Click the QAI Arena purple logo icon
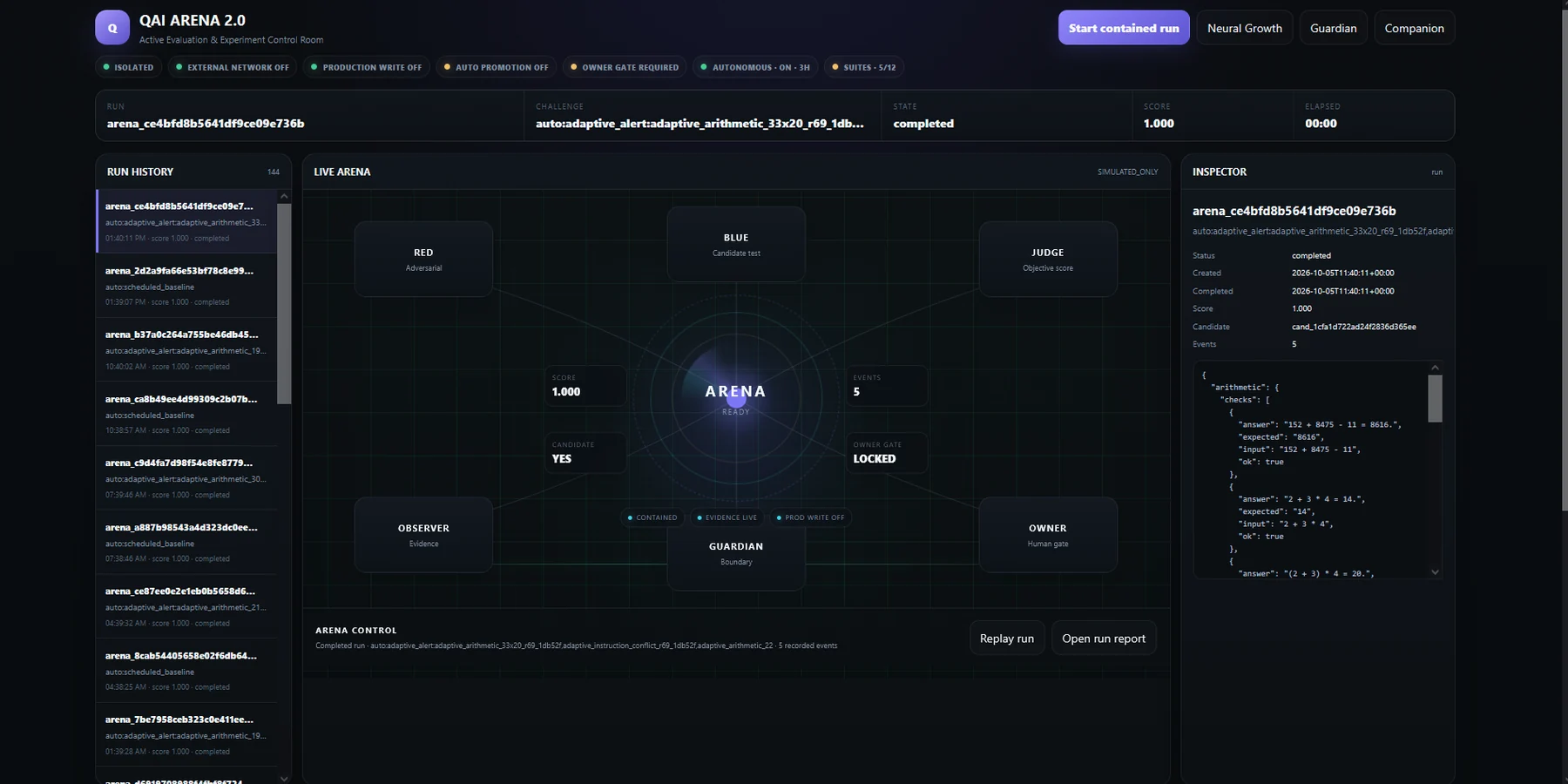 pyautogui.click(x=112, y=28)
